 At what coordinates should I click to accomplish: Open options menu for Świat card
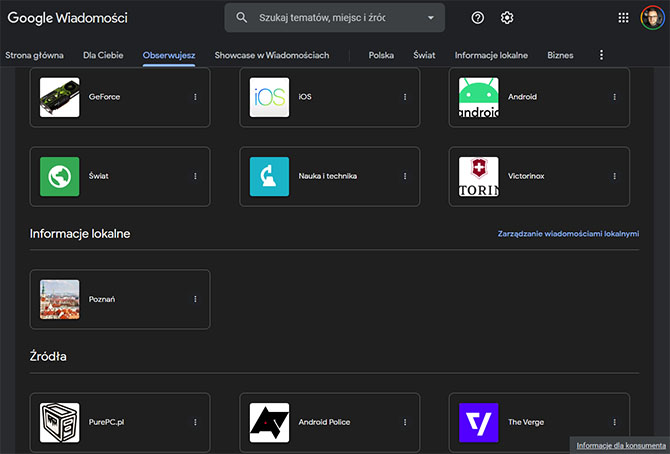click(195, 176)
